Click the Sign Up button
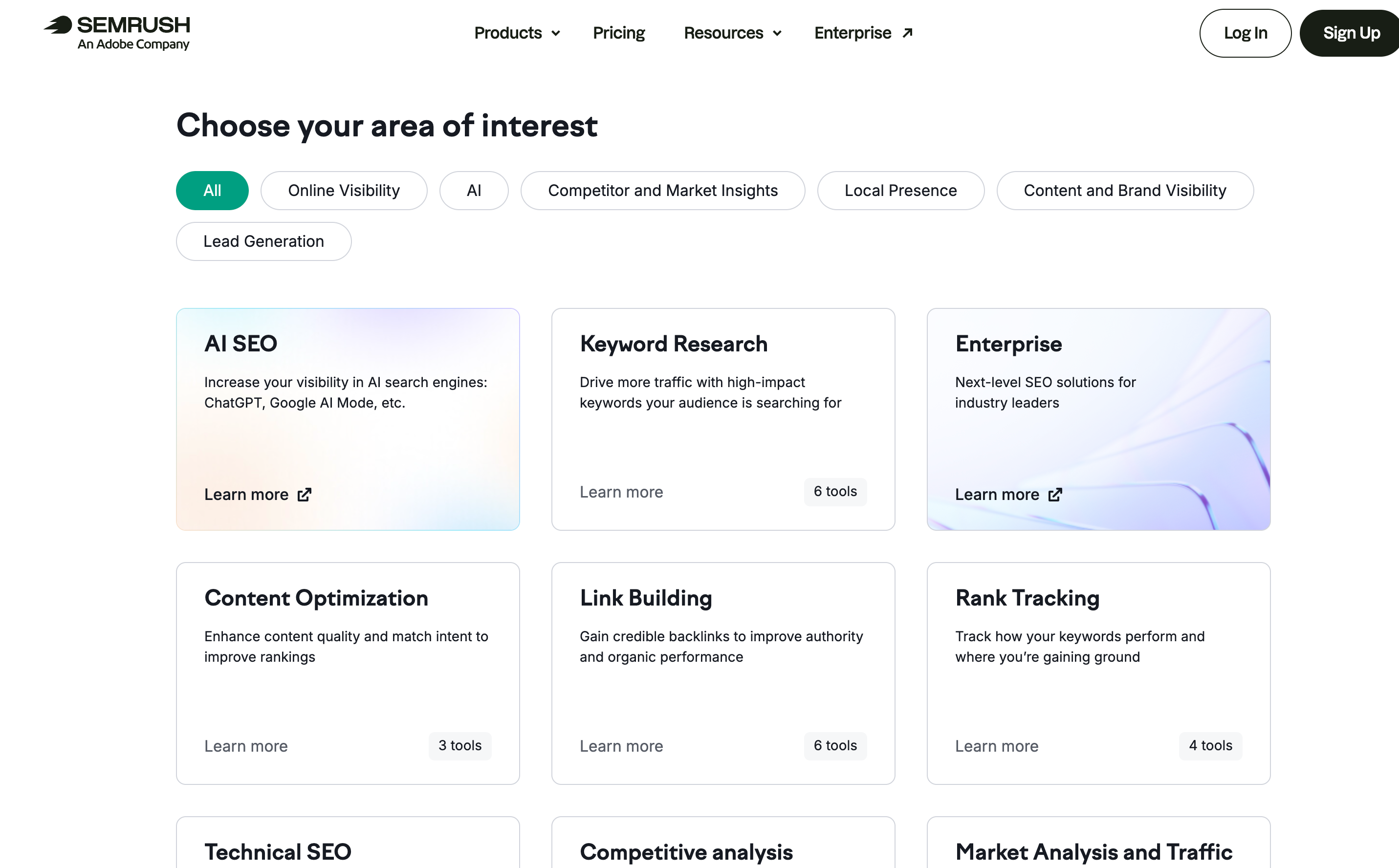 (1350, 33)
